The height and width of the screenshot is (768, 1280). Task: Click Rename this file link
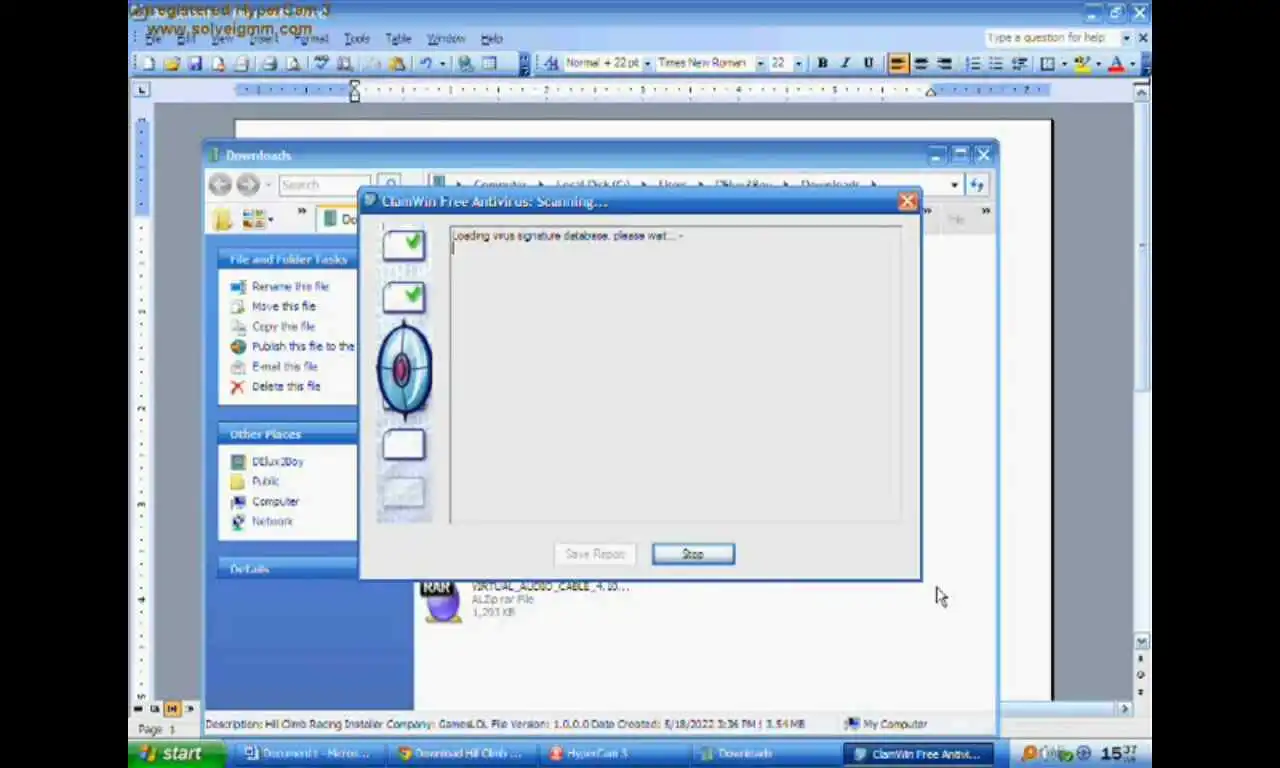(290, 287)
